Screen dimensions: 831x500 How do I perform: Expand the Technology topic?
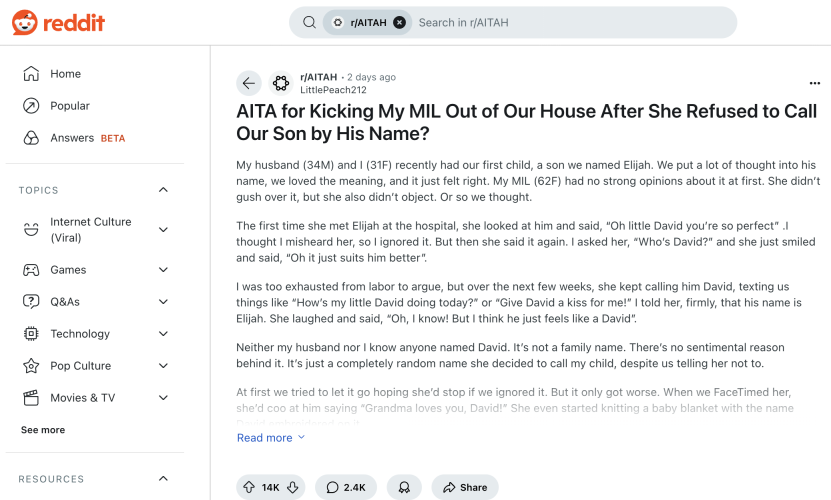coord(163,334)
